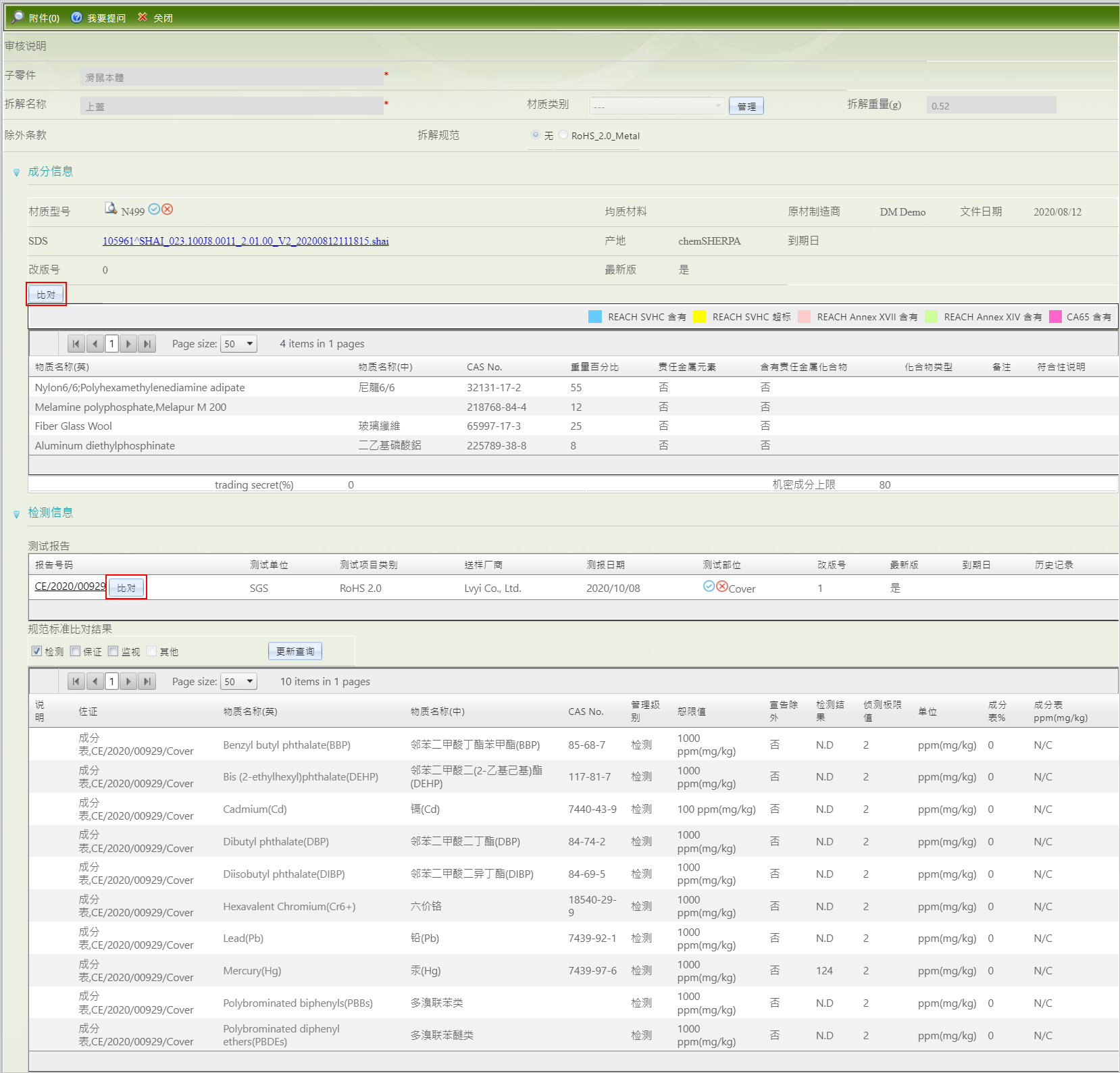The width and height of the screenshot is (1120, 1073).
Task: Click blue check icon beside N499
Action: click(x=154, y=209)
